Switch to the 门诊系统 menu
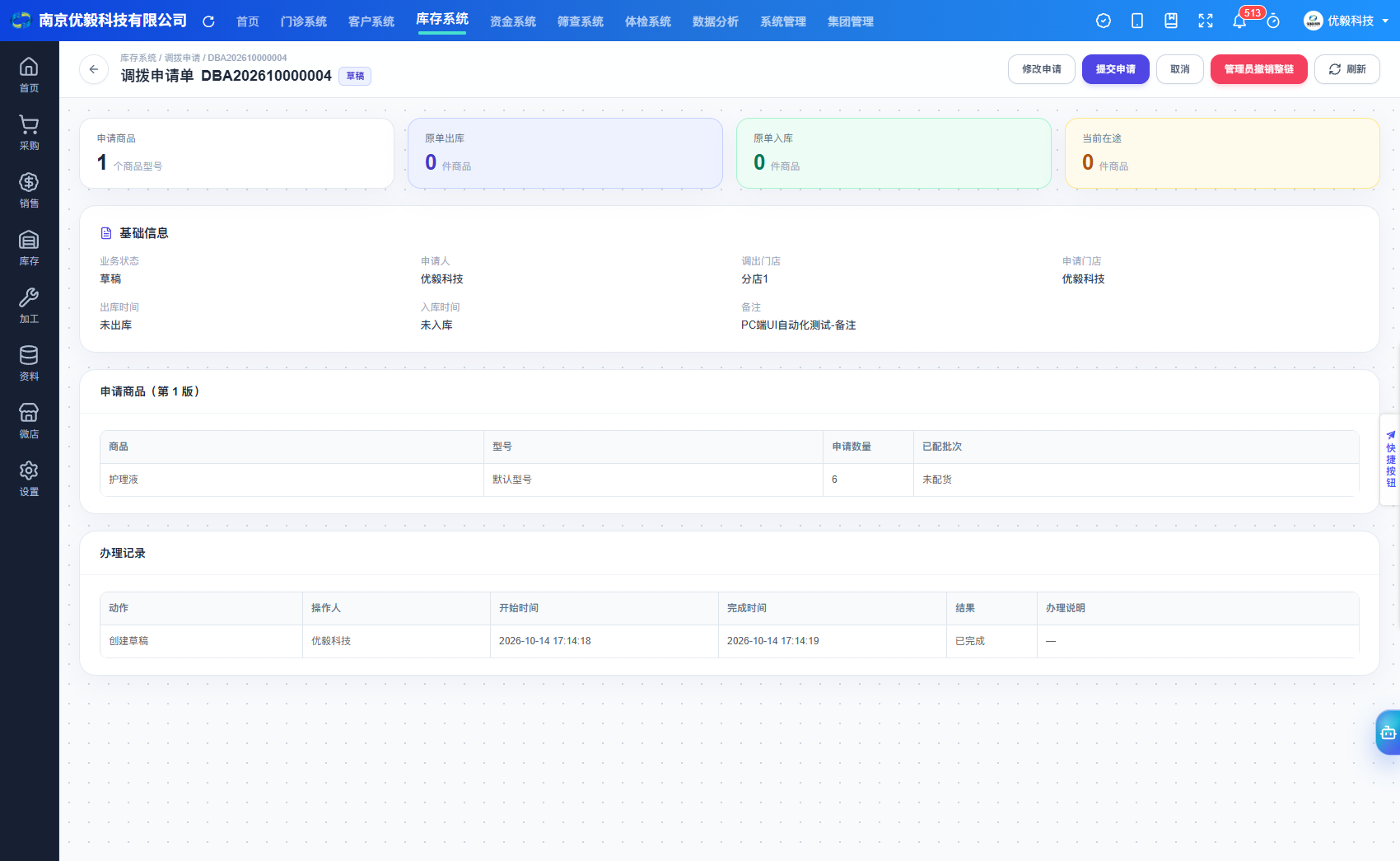1400x861 pixels. [304, 21]
